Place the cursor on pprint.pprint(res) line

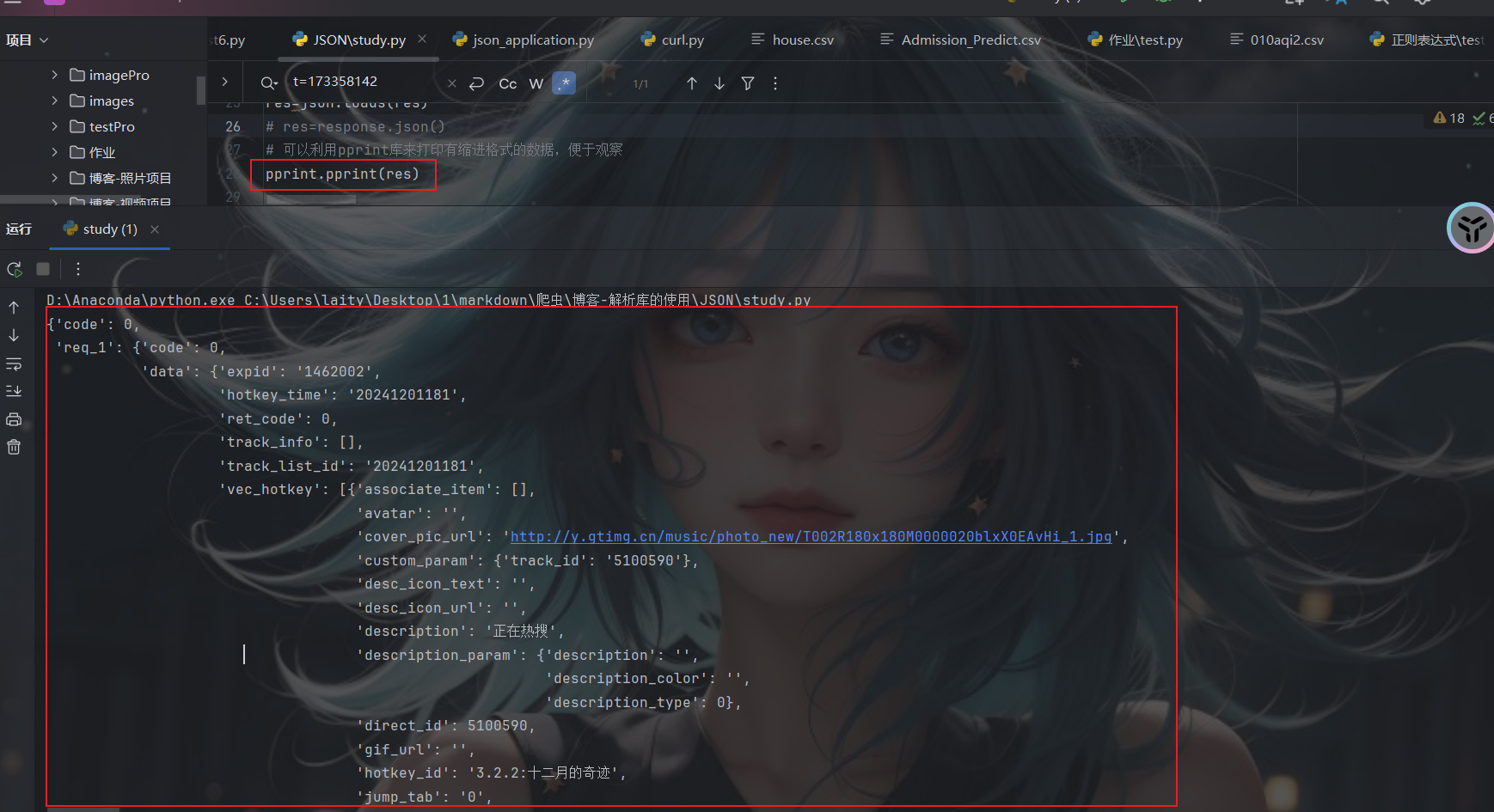342,174
